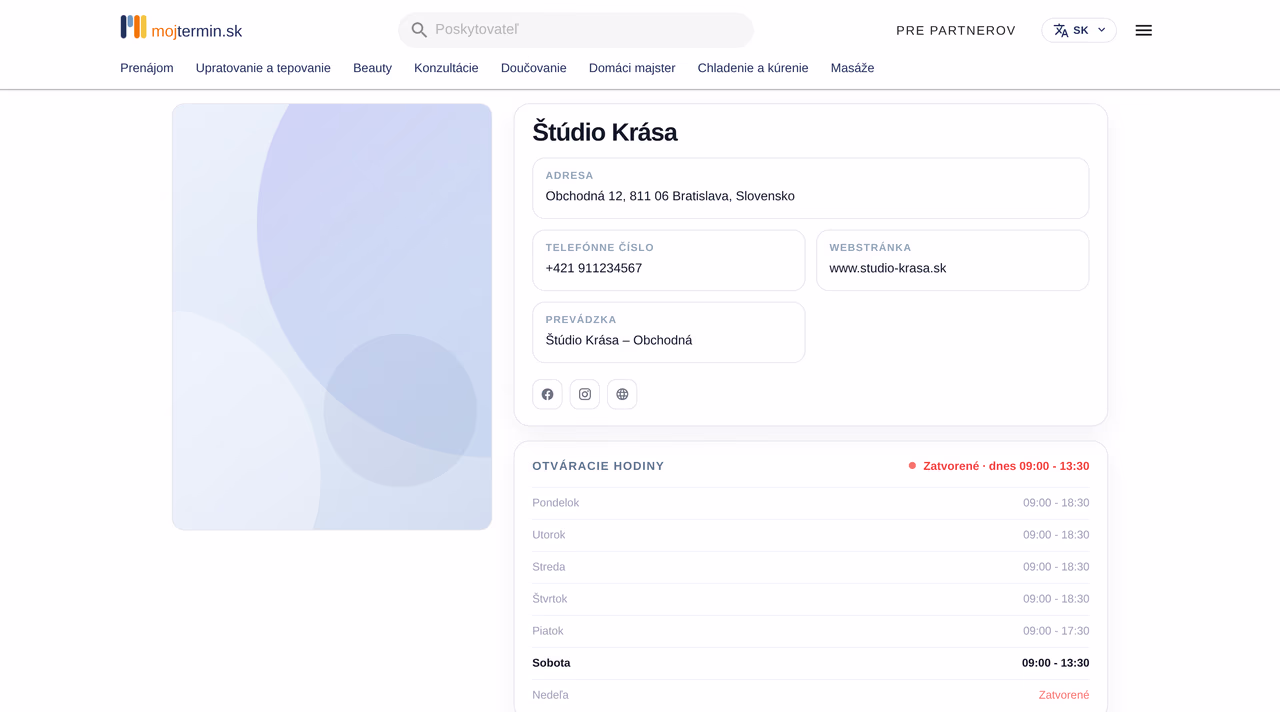The image size is (1280, 712).
Task: Click the search magnifier icon
Action: (x=419, y=30)
